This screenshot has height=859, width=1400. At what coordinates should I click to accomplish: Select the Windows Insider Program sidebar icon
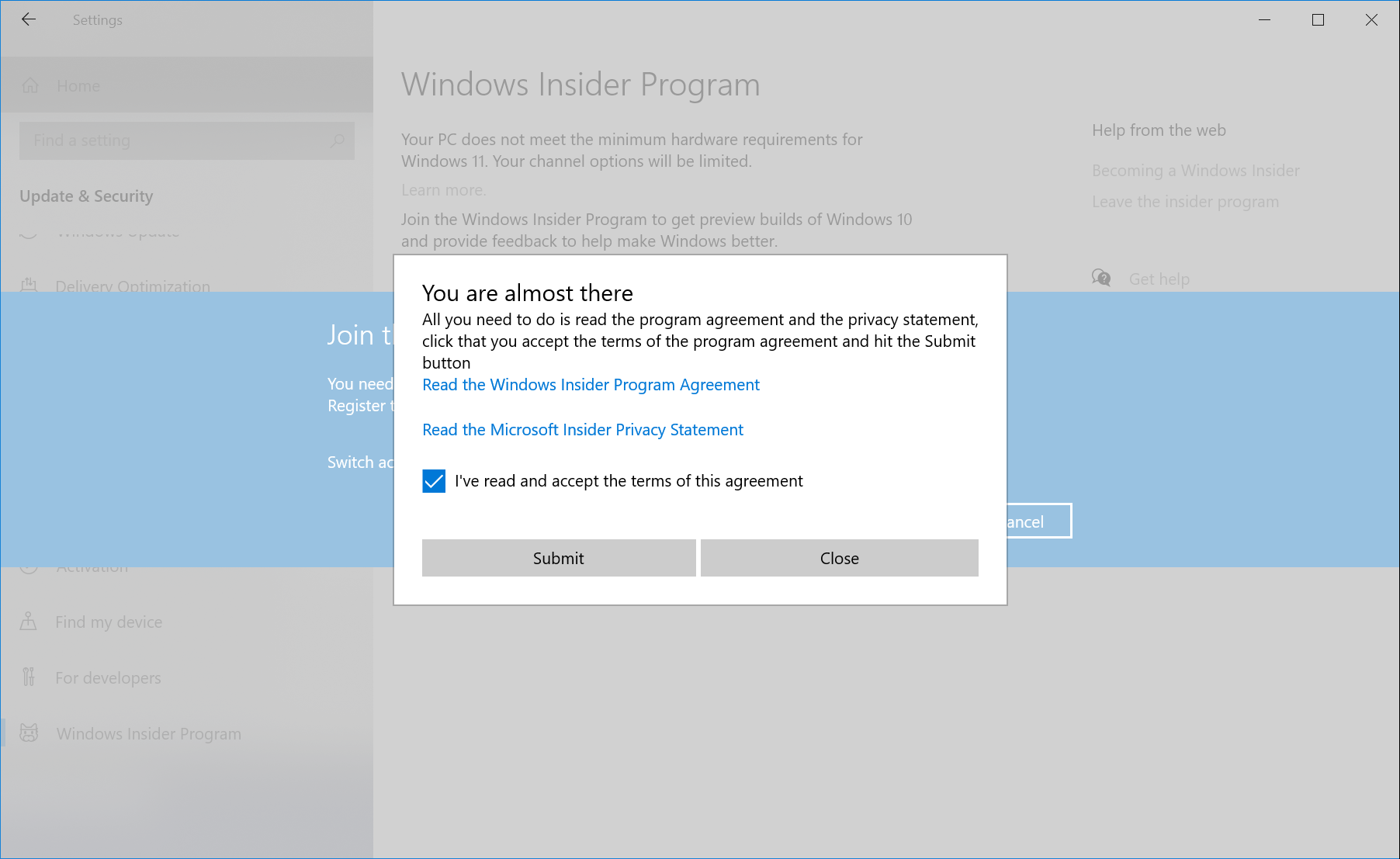point(29,733)
